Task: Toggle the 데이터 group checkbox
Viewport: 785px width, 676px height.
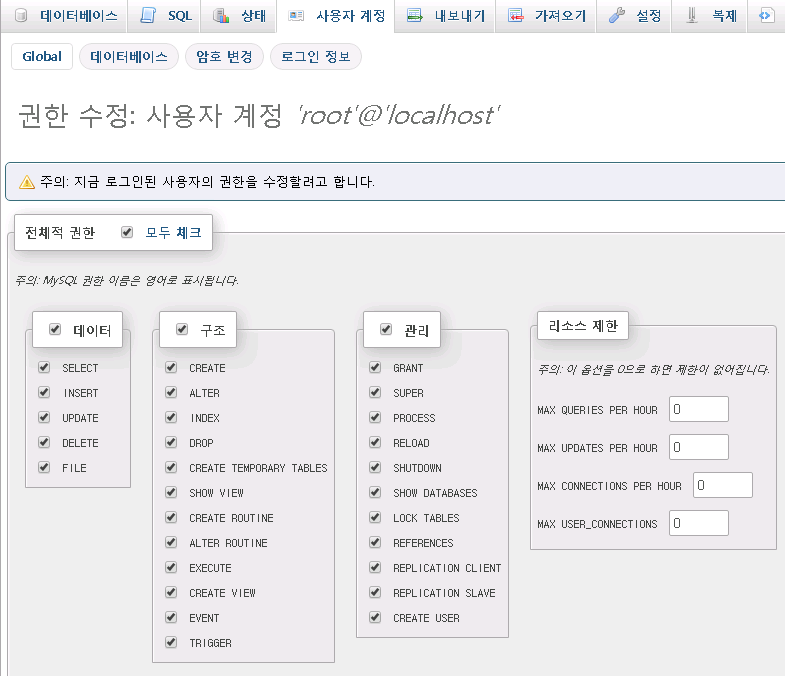Action: point(55,329)
